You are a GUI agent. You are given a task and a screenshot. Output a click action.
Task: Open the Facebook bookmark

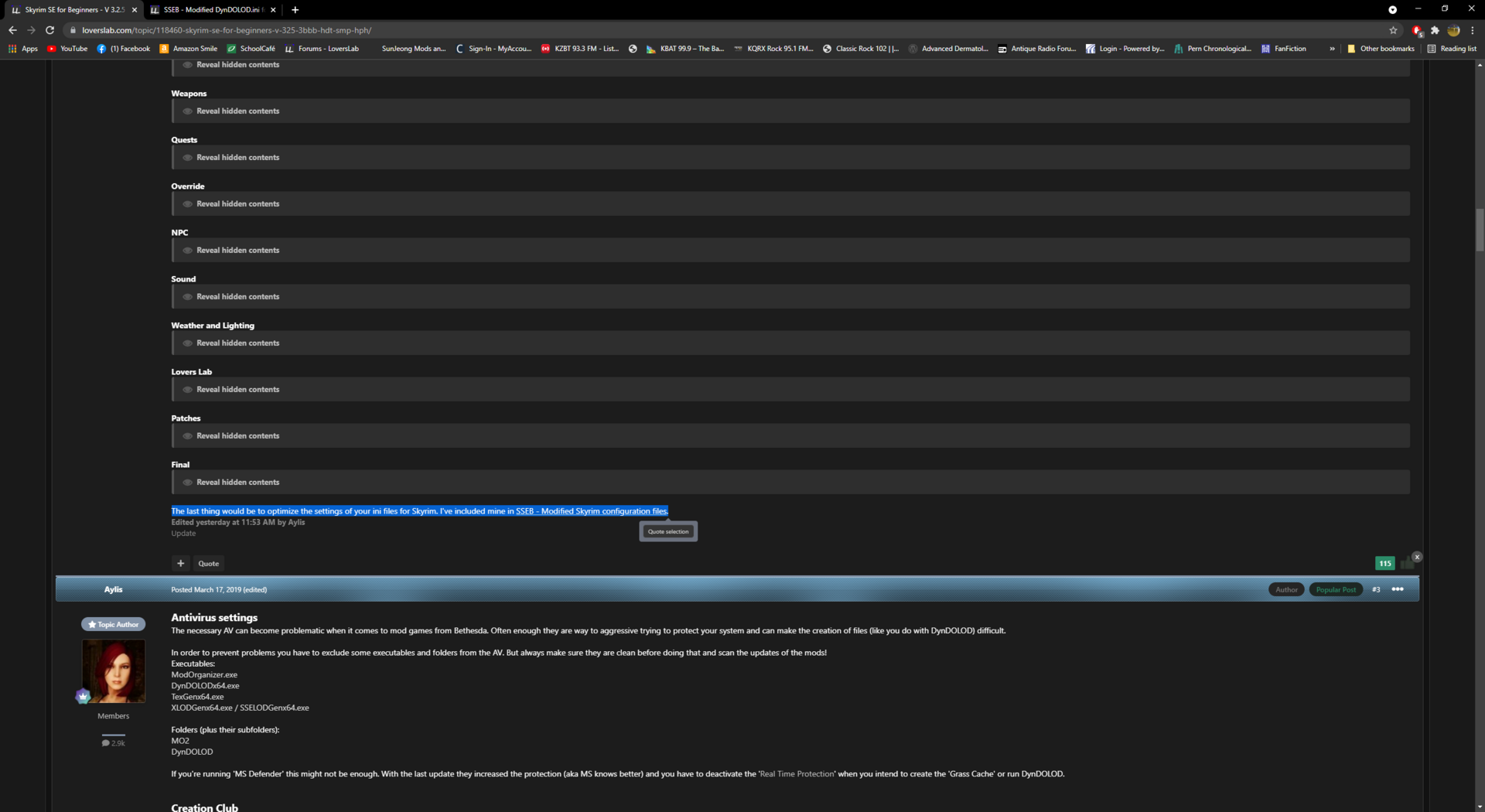124,49
